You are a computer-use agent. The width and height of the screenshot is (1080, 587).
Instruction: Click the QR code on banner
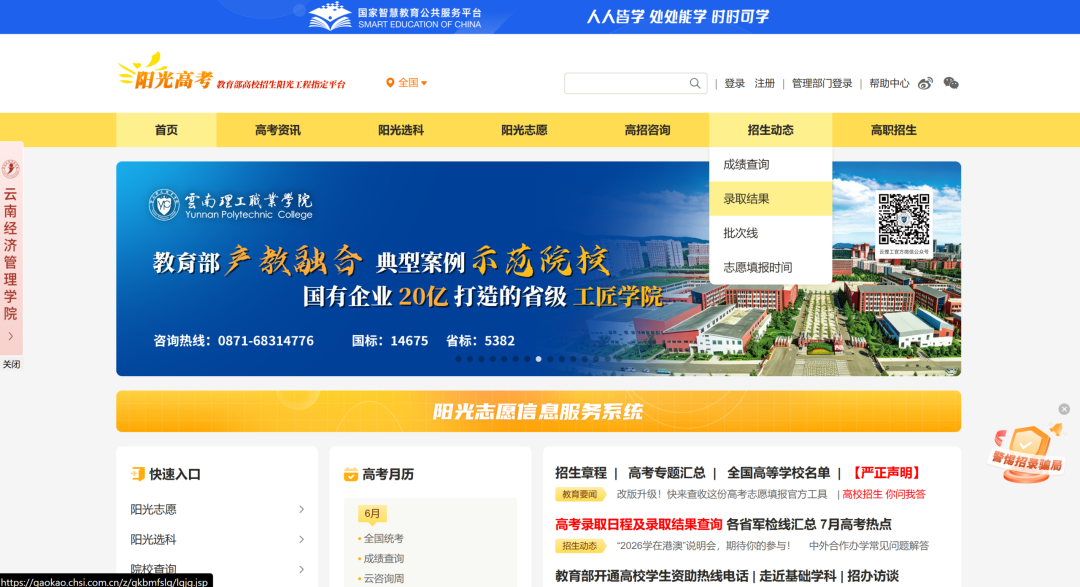coord(904,220)
